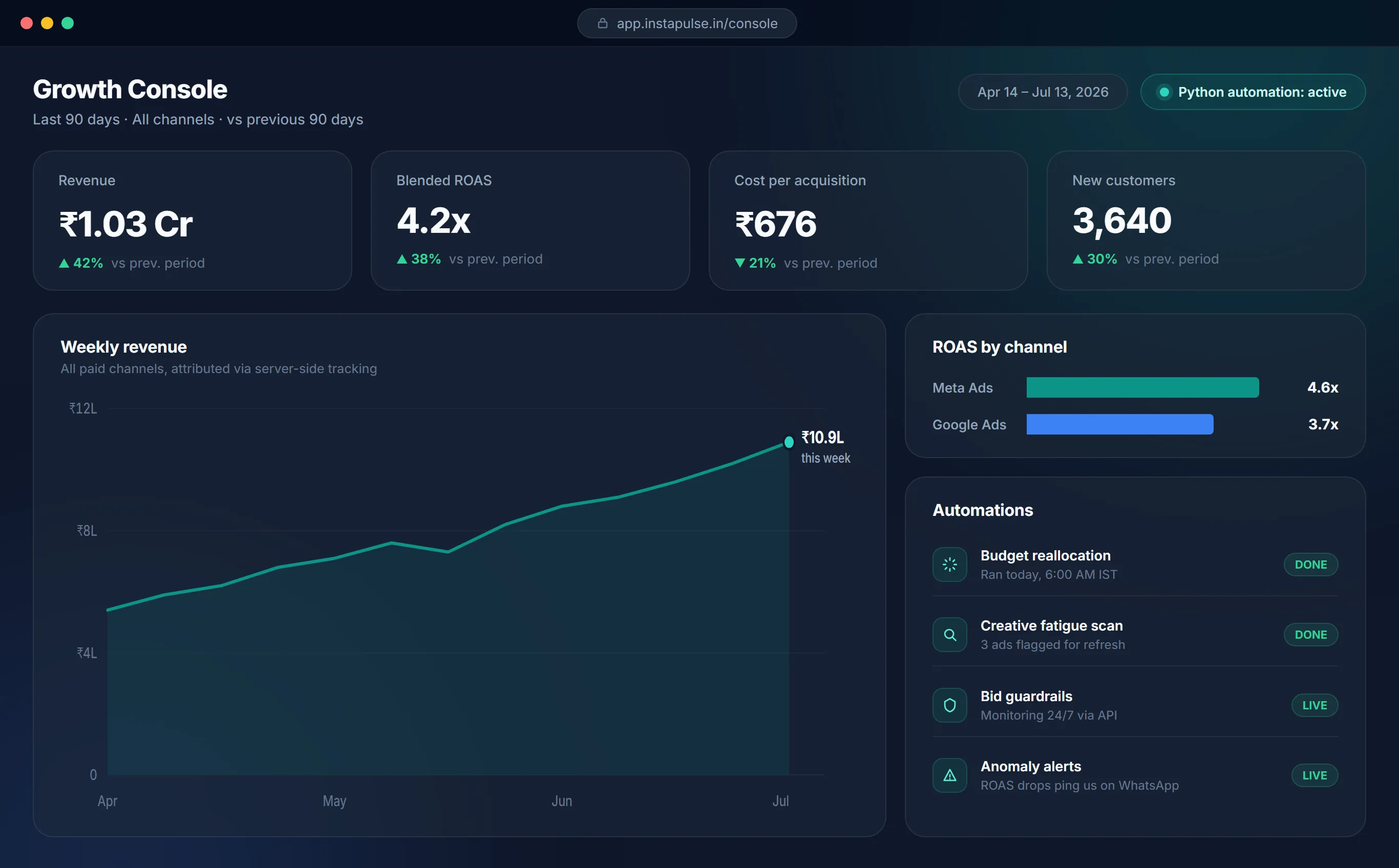Click the up arrow beside Revenue 42%
This screenshot has height=868, width=1399.
tap(65, 264)
